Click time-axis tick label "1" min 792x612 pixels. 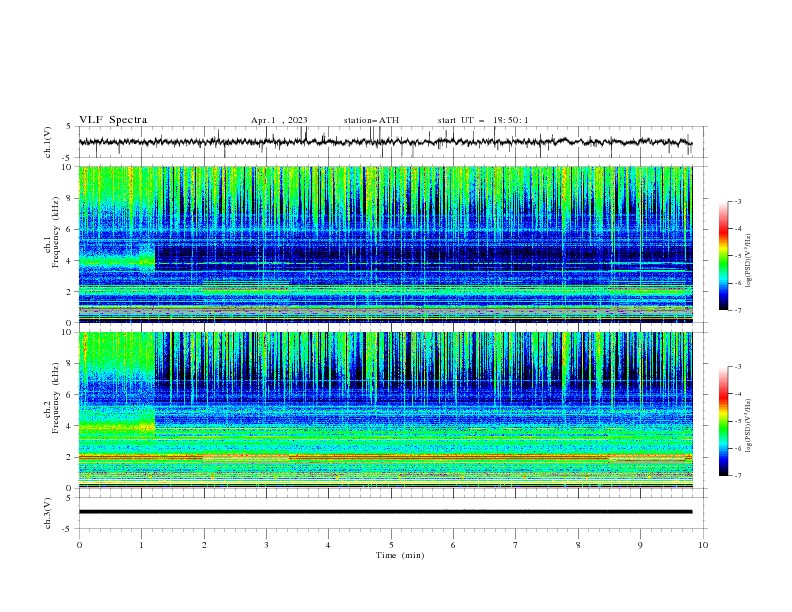(141, 545)
